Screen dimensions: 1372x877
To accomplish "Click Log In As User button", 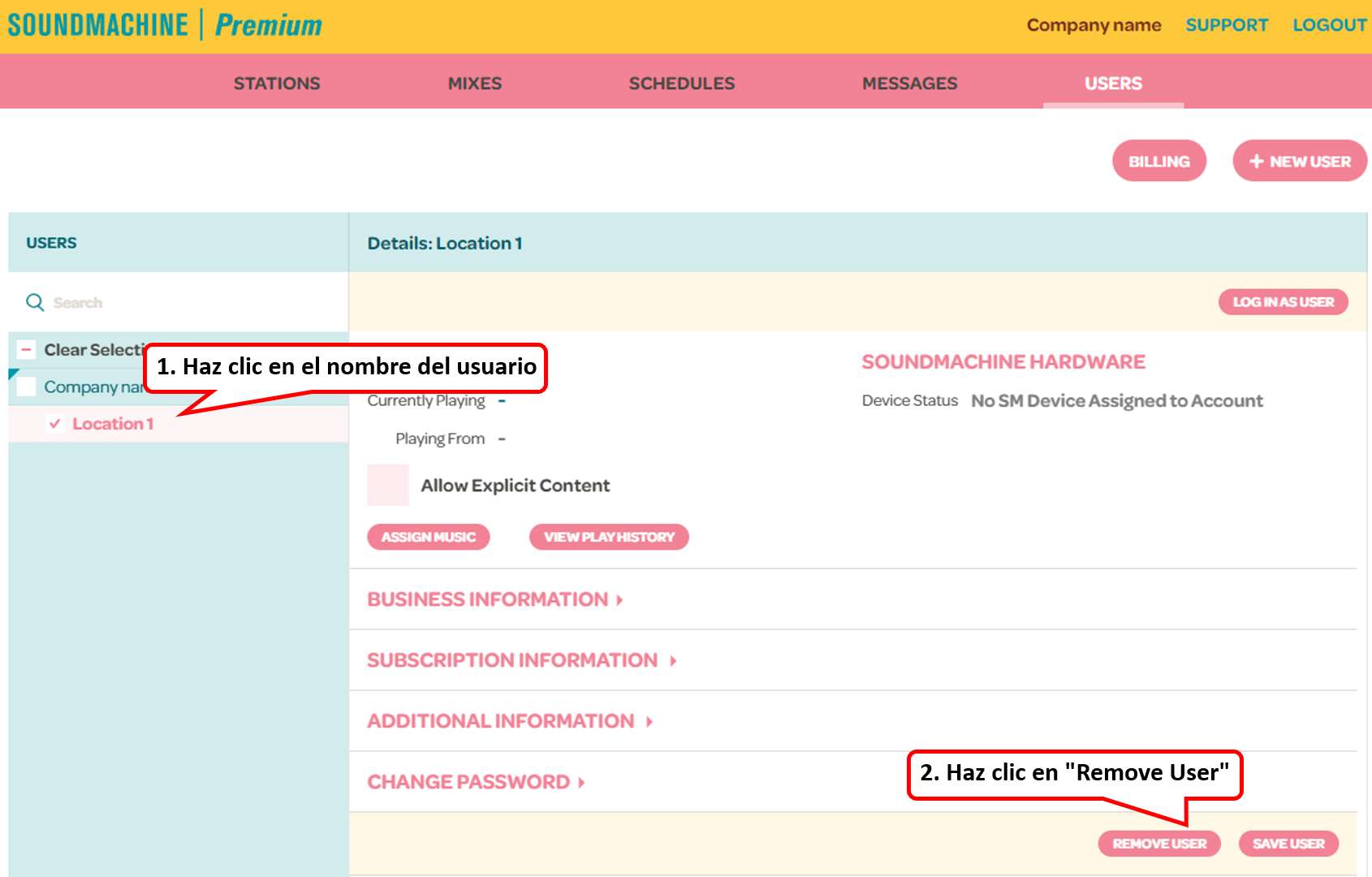I will click(x=1284, y=302).
